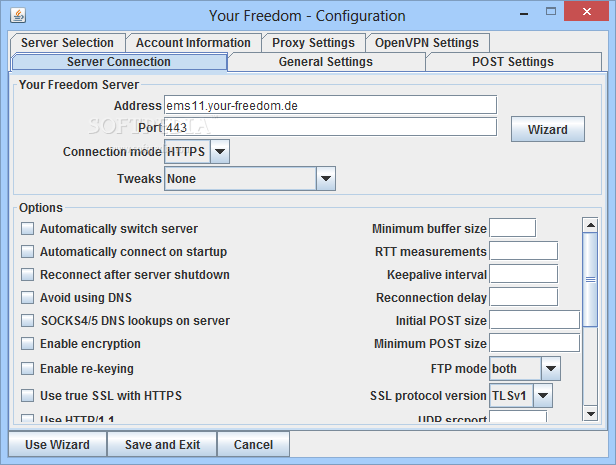Click the Minimum POST size field
Image resolution: width=616 pixels, height=465 pixels.
pos(535,343)
